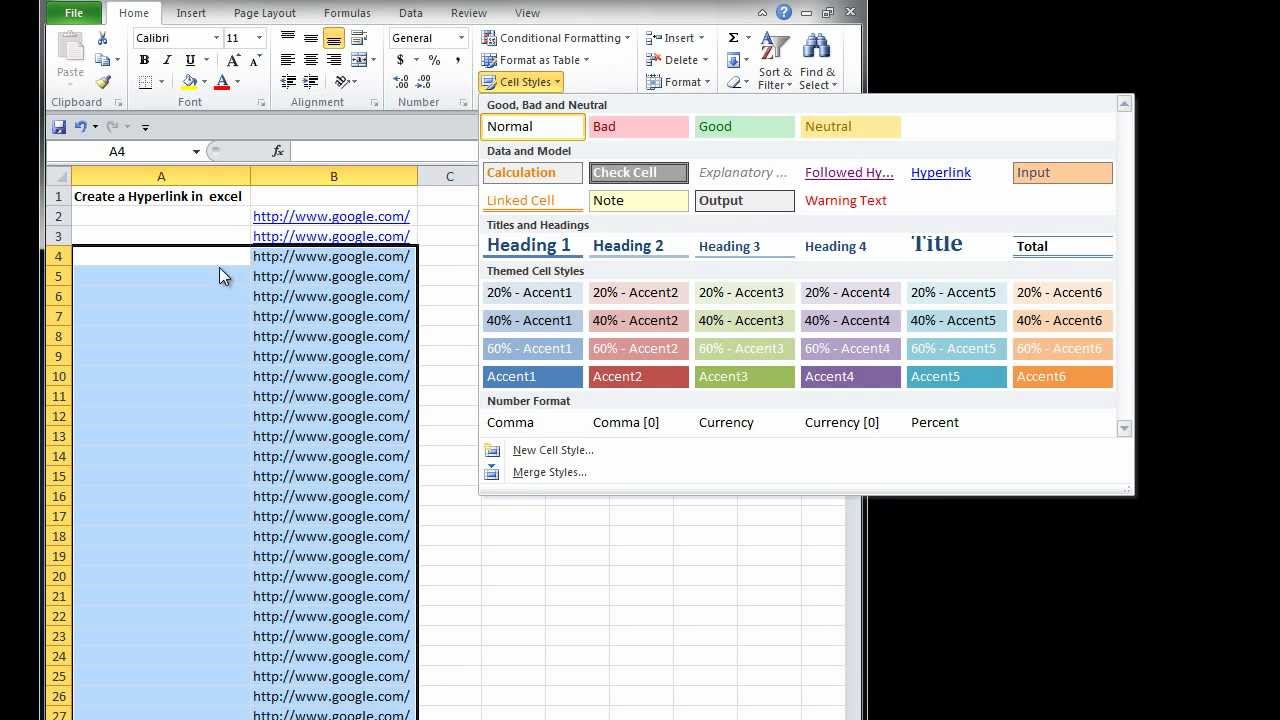Open the Name Box dropdown arrow

tap(196, 151)
